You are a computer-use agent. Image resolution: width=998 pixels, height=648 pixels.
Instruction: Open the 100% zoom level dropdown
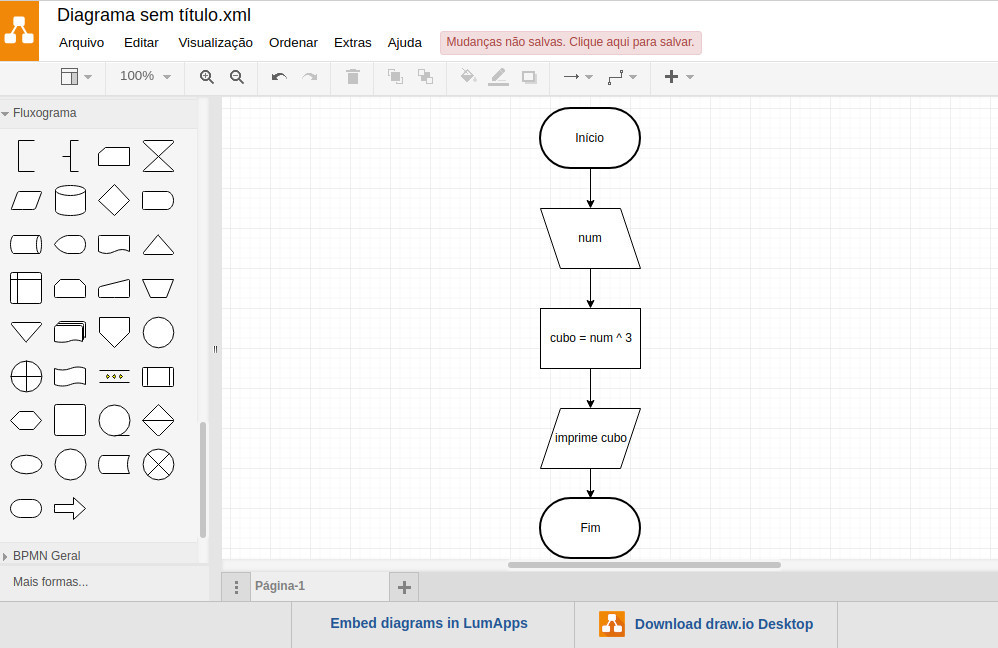[x=146, y=76]
